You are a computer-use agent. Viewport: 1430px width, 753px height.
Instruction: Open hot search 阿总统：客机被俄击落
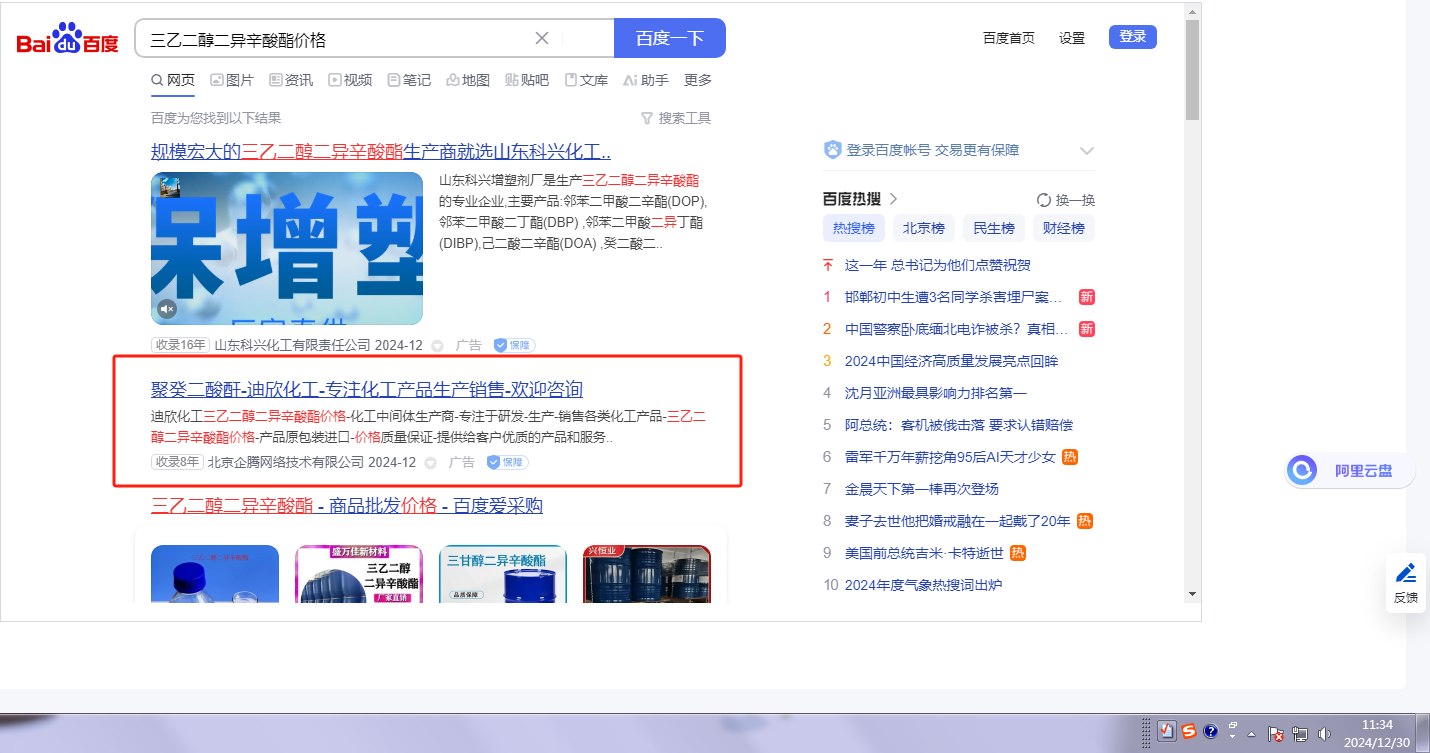[959, 425]
